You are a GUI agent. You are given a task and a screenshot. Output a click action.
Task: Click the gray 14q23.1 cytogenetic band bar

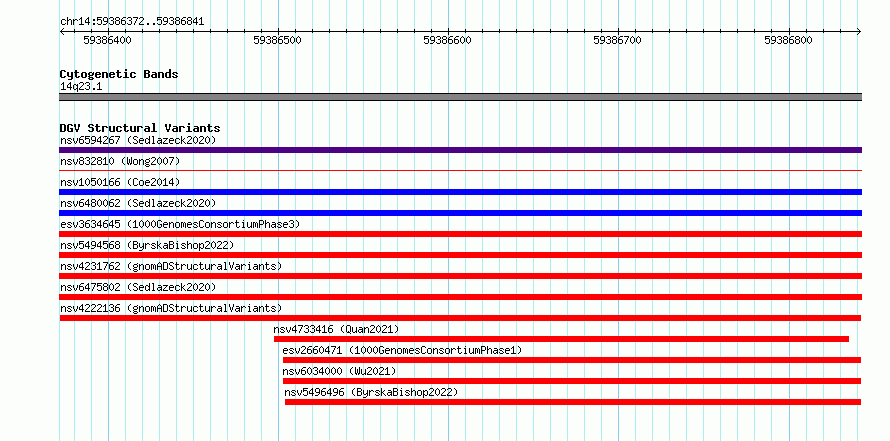pos(460,97)
